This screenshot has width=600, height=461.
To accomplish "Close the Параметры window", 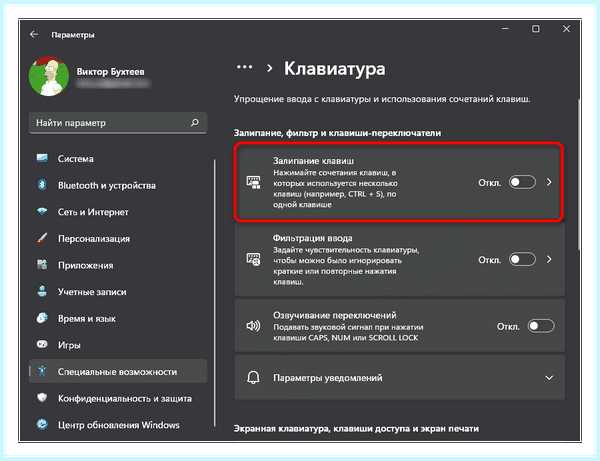I will [x=566, y=29].
